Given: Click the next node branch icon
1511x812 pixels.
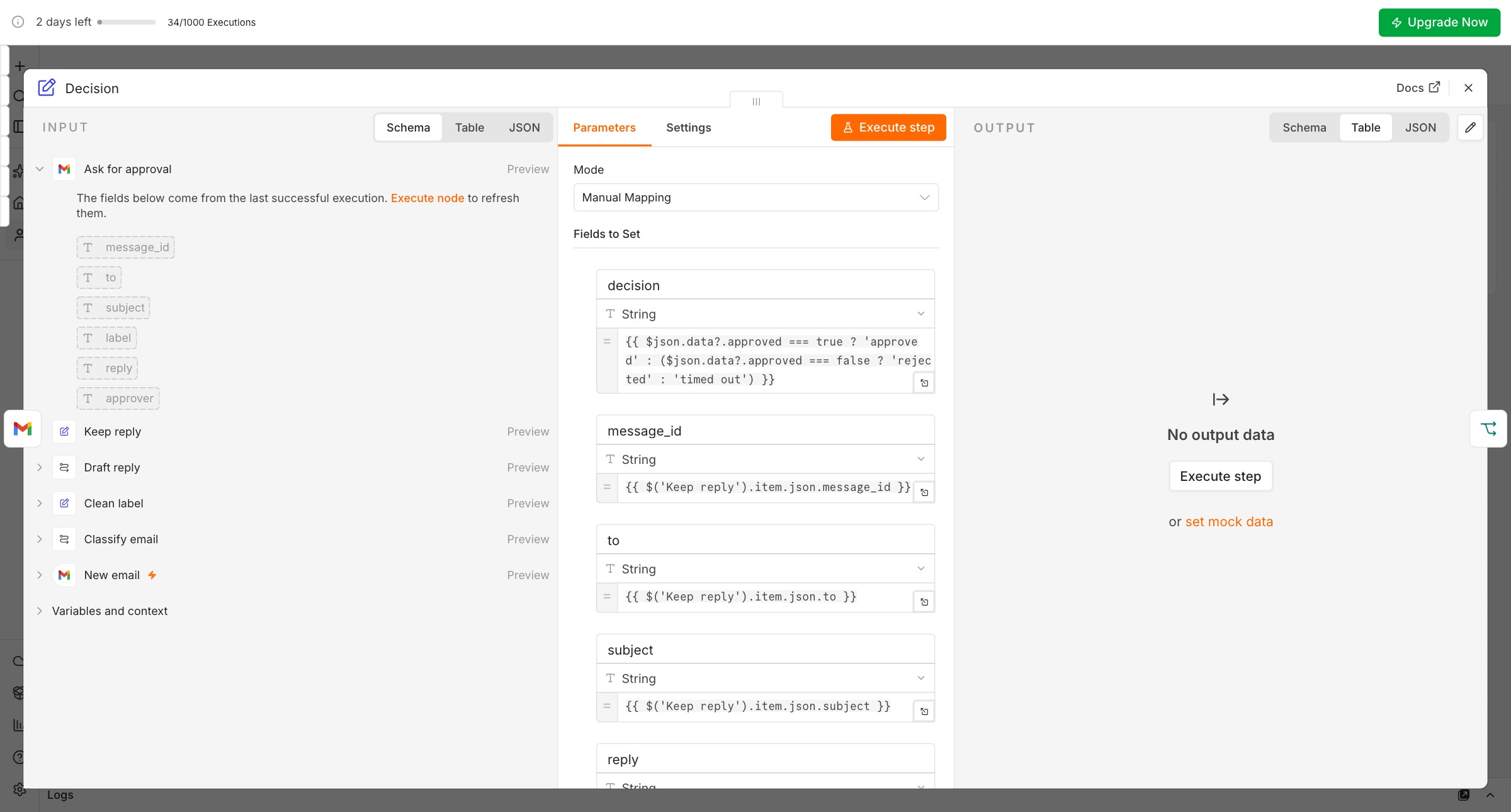Looking at the screenshot, I should (x=1488, y=429).
